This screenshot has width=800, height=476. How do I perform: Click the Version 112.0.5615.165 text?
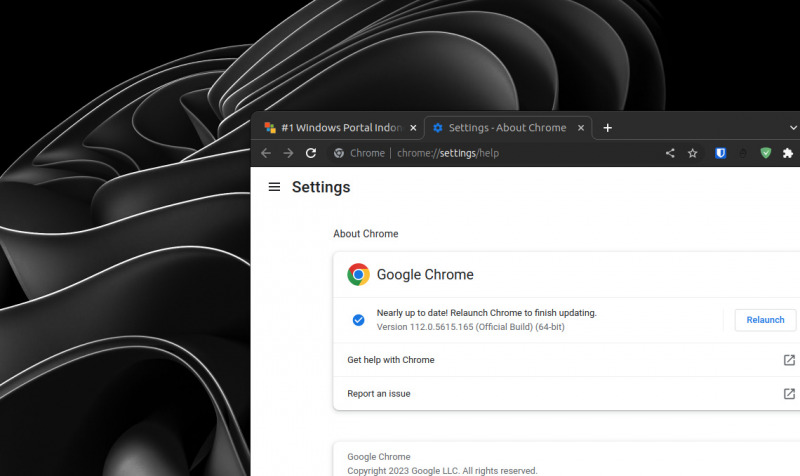pyautogui.click(x=470, y=327)
